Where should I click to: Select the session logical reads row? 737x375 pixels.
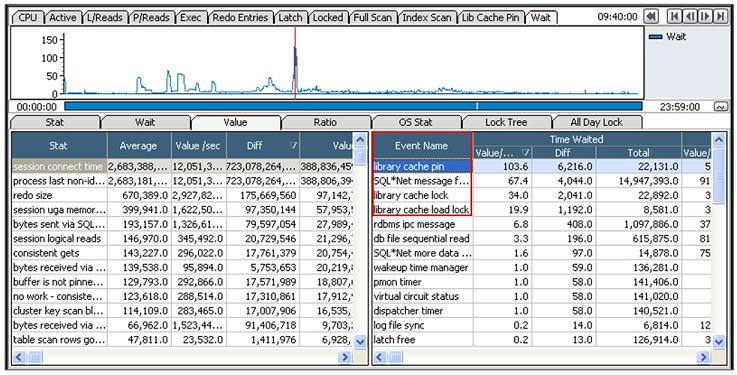point(182,239)
